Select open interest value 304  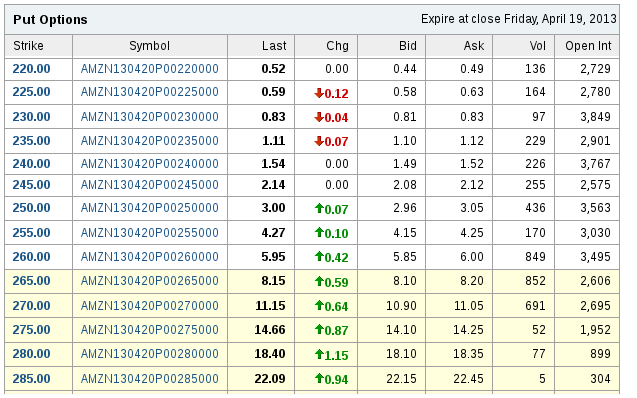tap(600, 379)
